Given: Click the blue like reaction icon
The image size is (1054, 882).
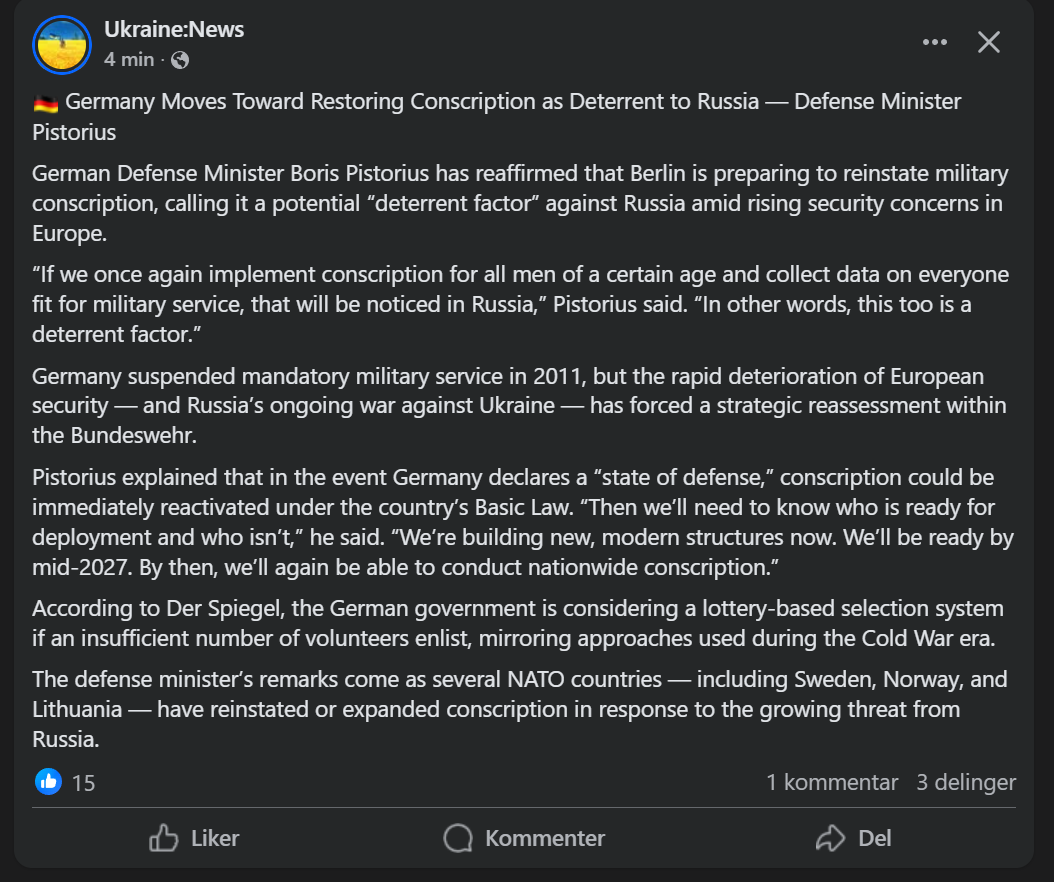Looking at the screenshot, I should coord(48,781).
